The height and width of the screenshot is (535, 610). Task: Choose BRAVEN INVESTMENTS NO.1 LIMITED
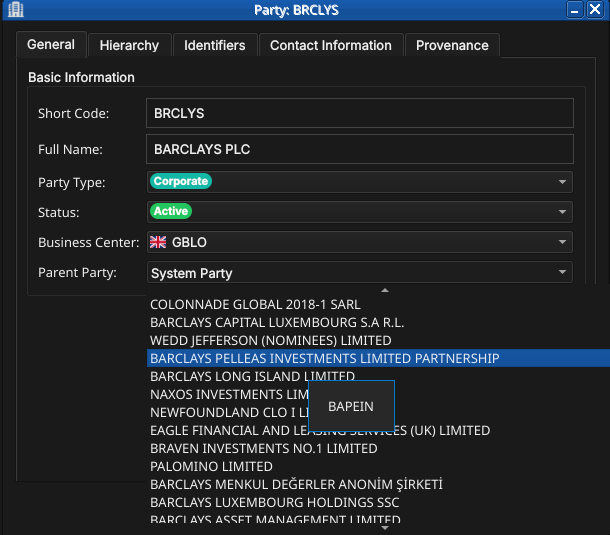coord(378,449)
